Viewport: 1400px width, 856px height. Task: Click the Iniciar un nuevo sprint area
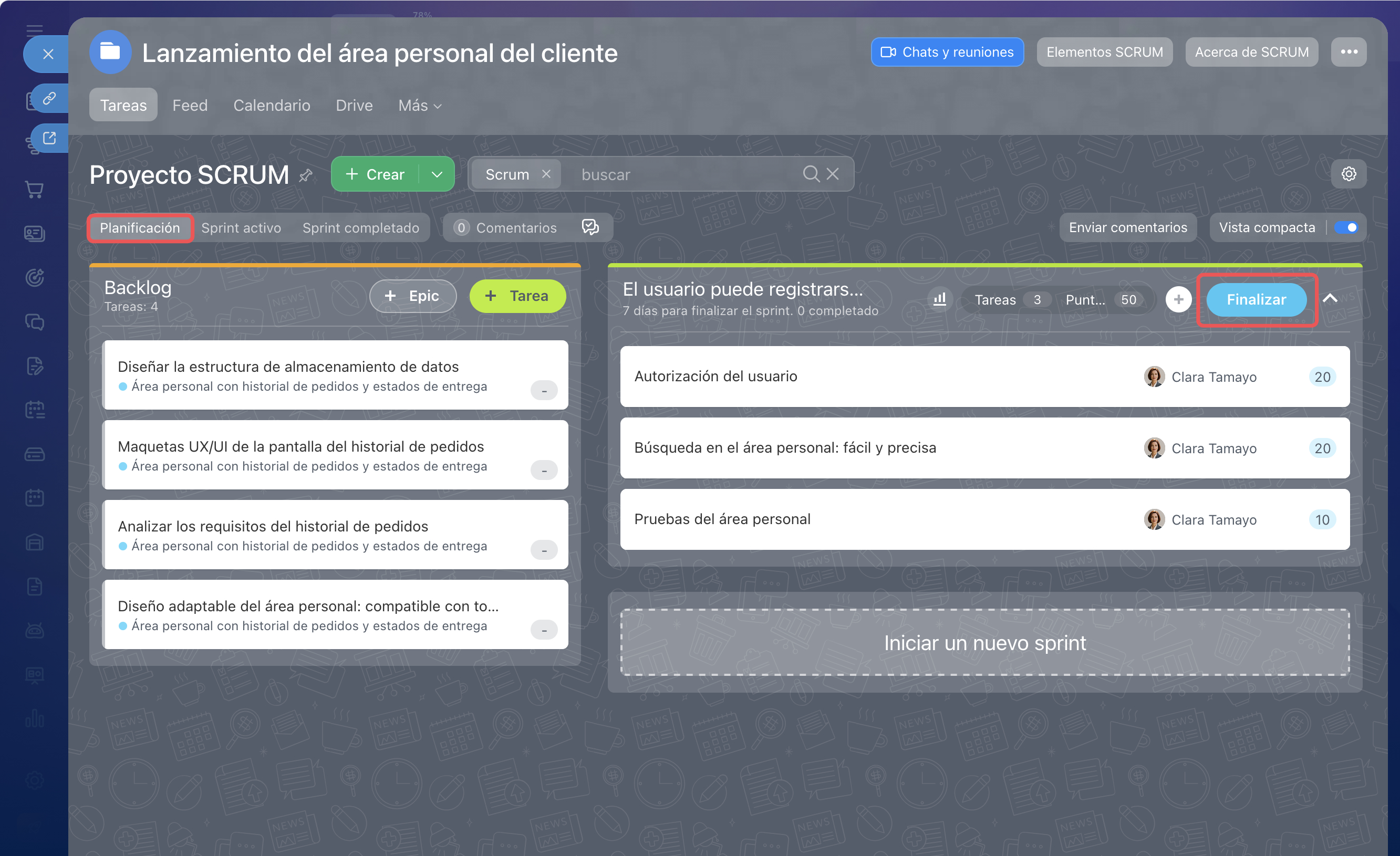click(984, 643)
